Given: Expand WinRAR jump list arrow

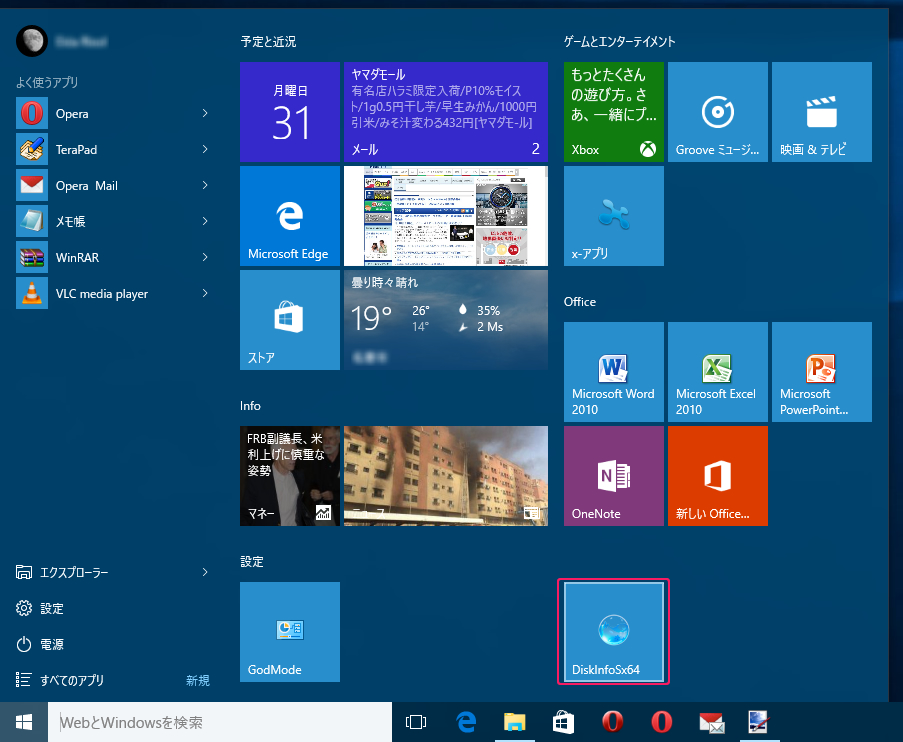Looking at the screenshot, I should (205, 257).
